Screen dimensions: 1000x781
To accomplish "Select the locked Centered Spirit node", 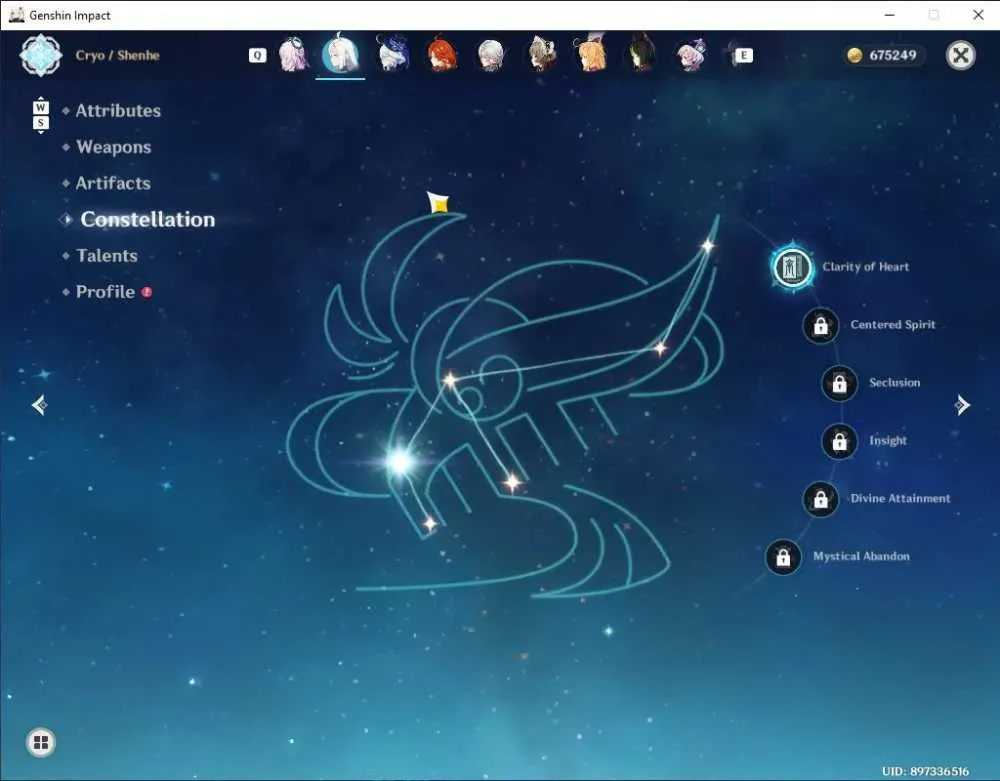I will (821, 325).
